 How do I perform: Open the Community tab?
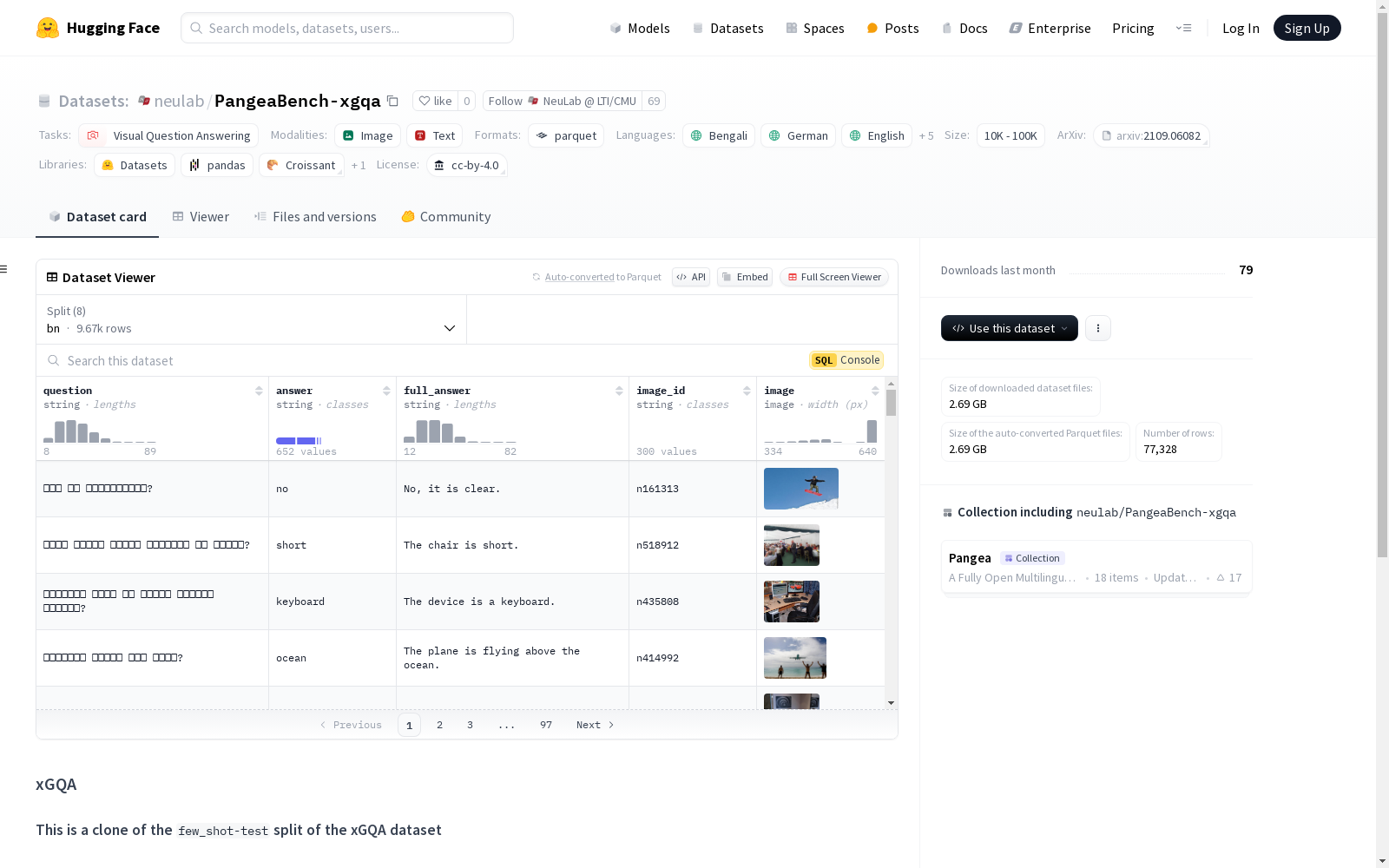coord(446,217)
